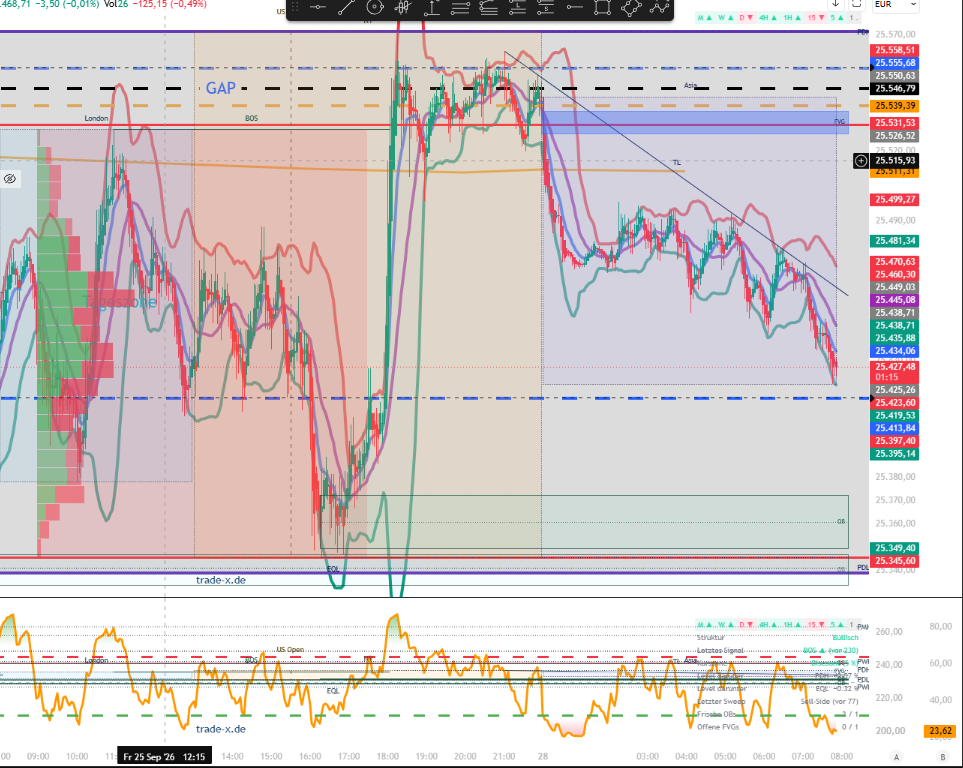Click the FVG blue zone label
This screenshot has width=963, height=768.
840,122
